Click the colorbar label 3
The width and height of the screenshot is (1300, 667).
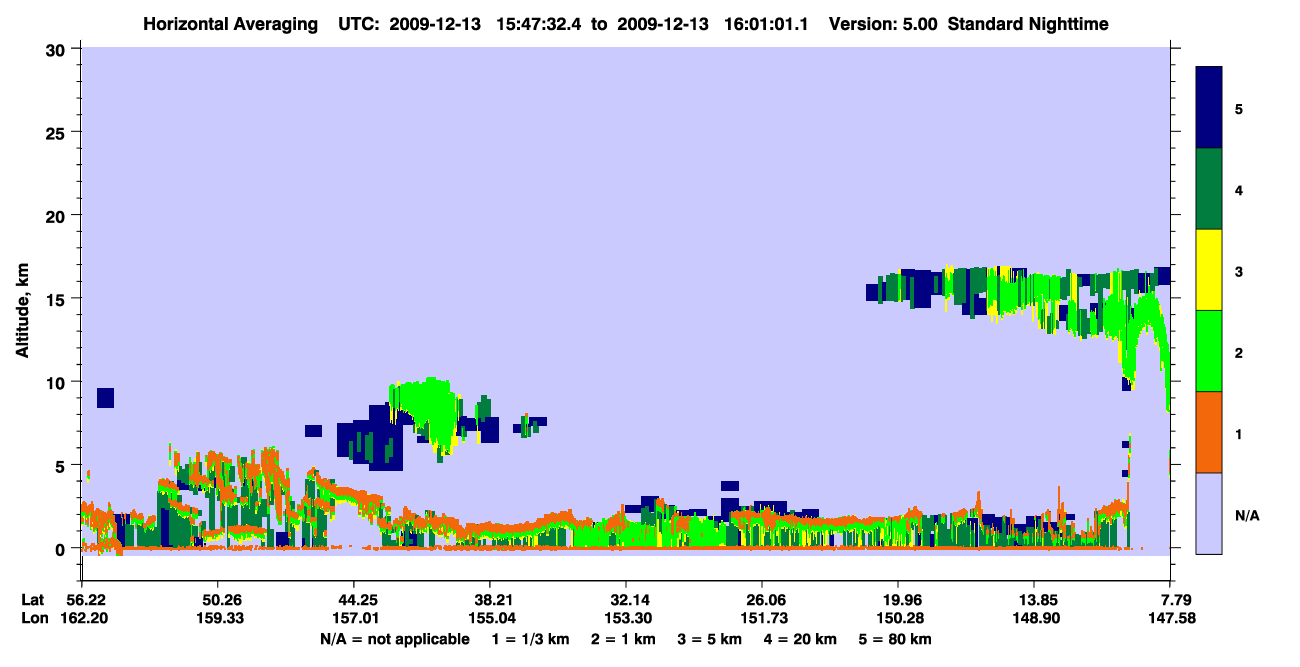(1239, 270)
